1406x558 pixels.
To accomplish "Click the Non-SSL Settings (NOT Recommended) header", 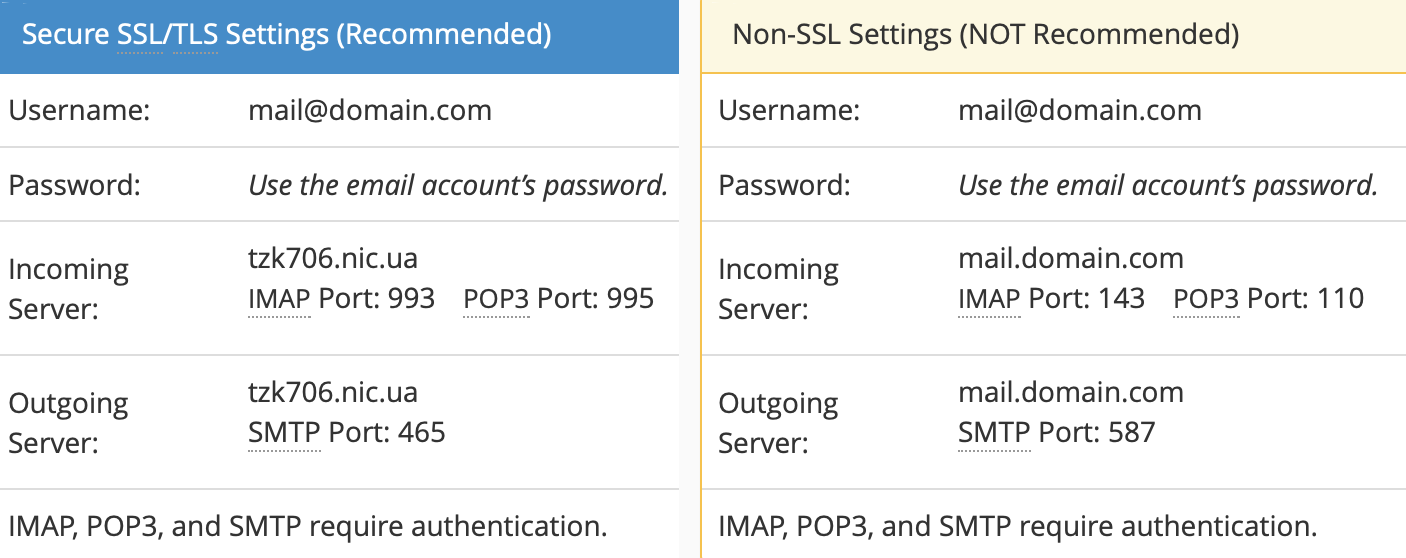I will 985,35.
